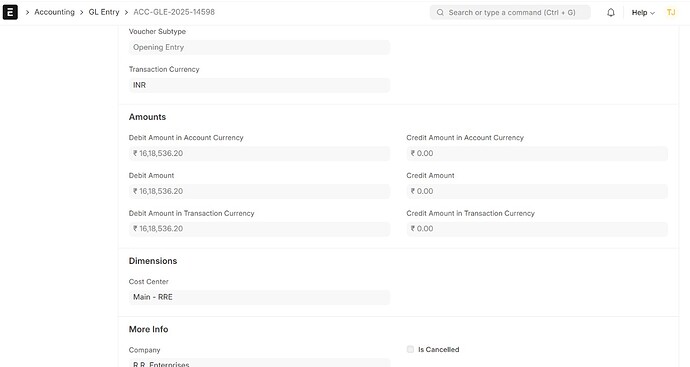This screenshot has height=367, width=690.
Task: Click the Debit Amount in Transaction Currency field
Action: 259,229
